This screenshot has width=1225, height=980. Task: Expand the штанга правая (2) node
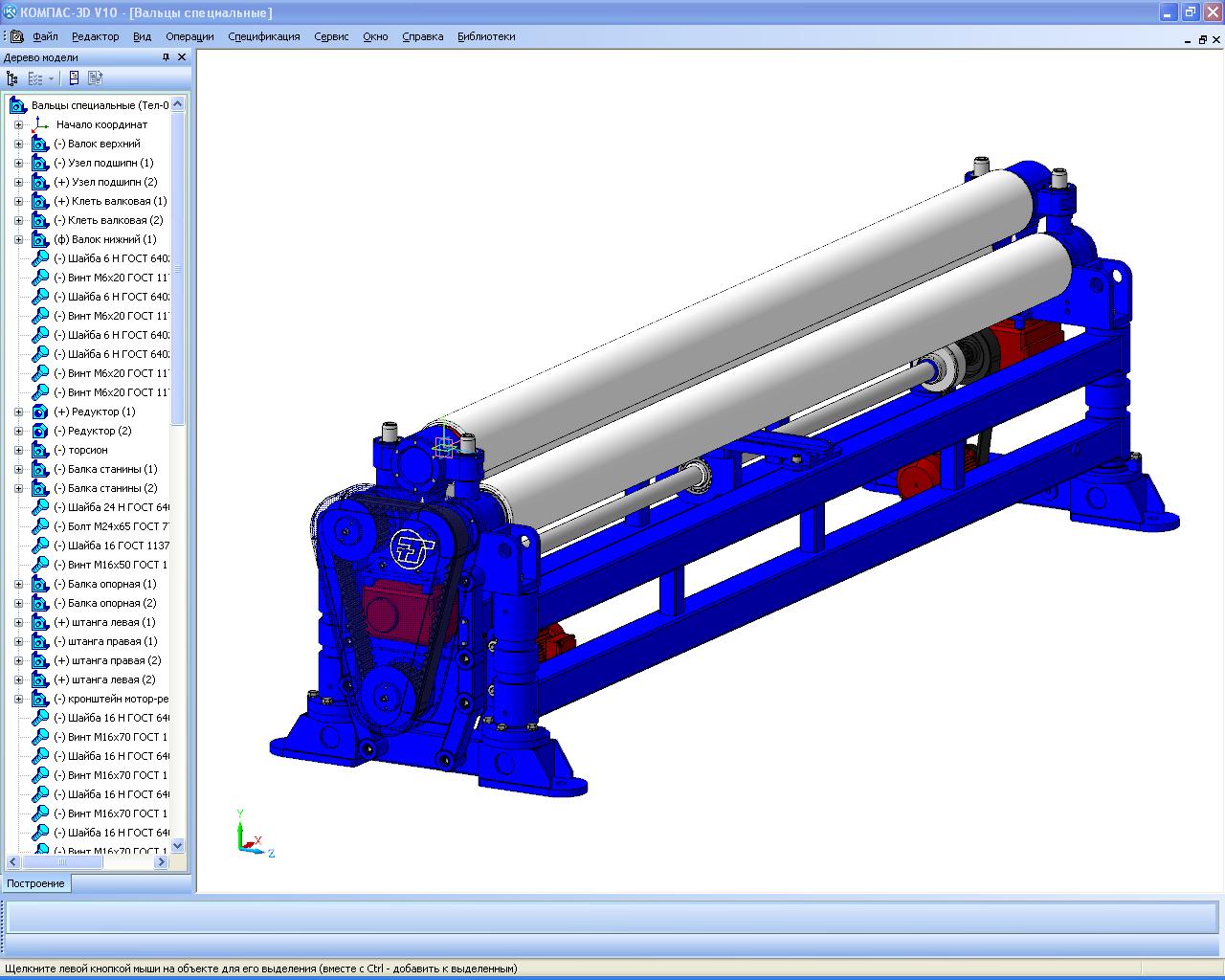[x=18, y=660]
